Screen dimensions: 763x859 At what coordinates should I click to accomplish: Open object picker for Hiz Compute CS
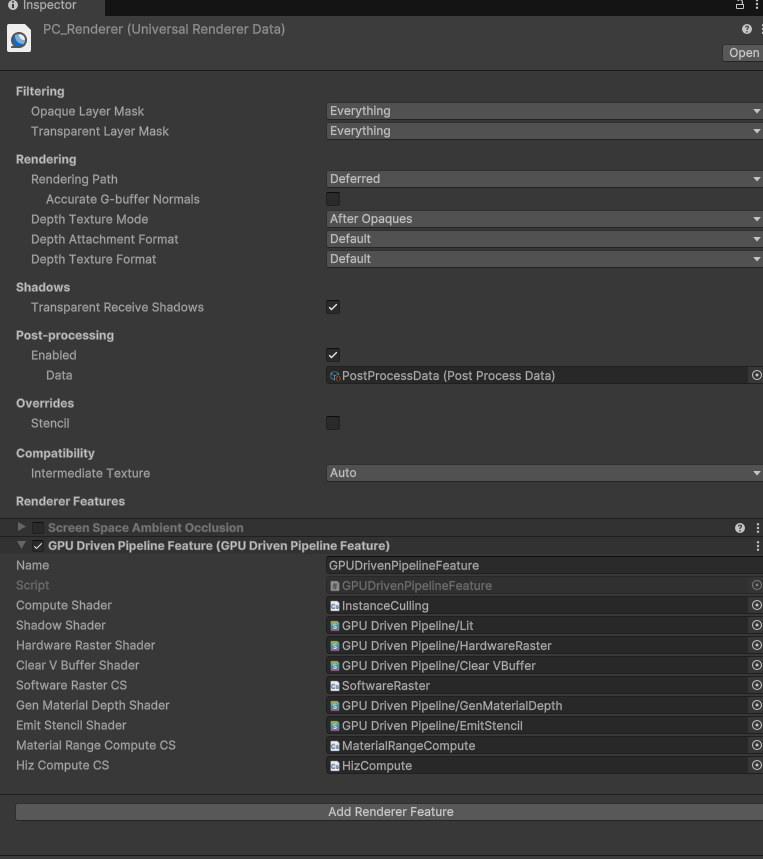tap(756, 765)
